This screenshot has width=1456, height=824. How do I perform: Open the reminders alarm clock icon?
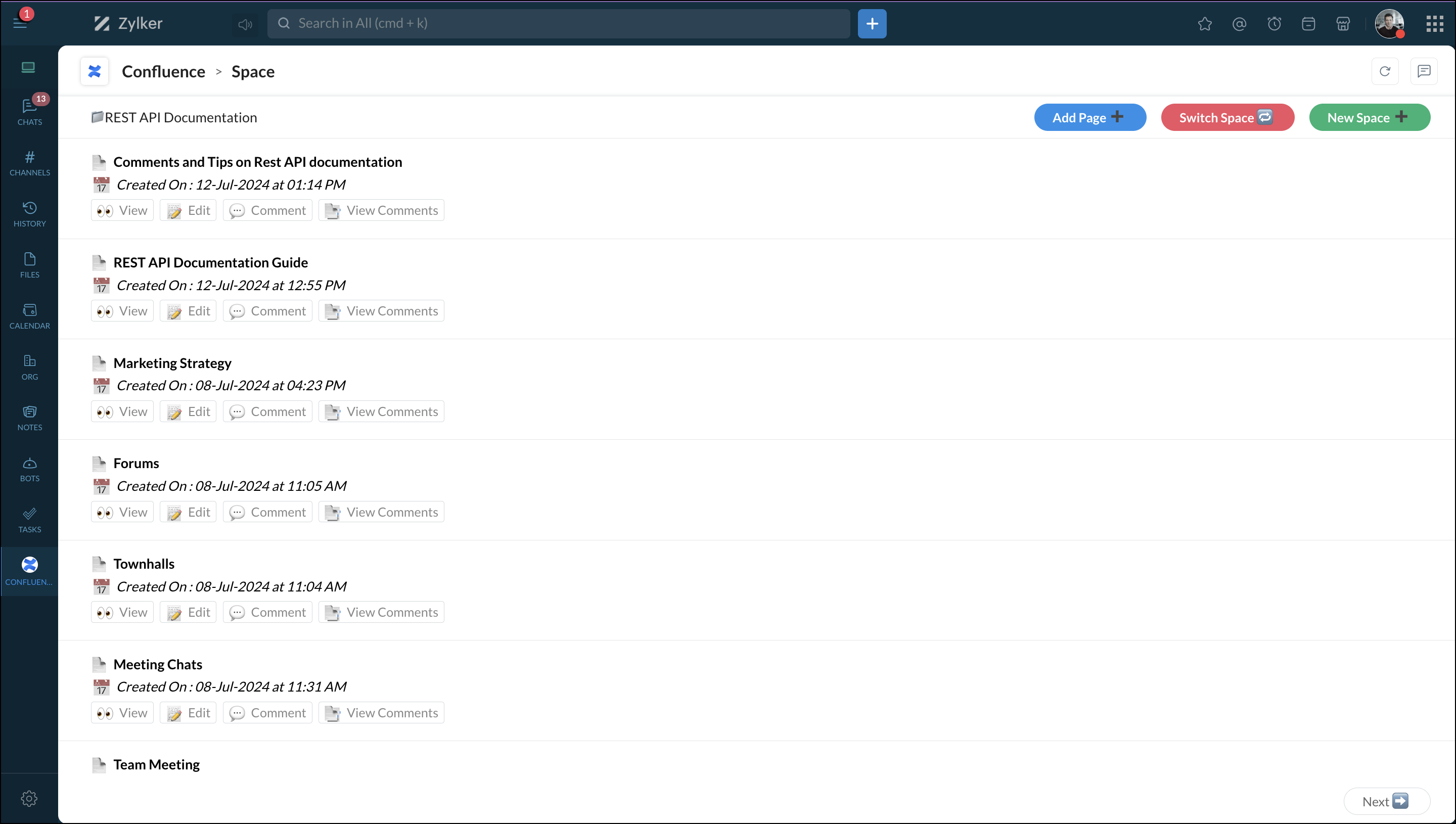(1274, 24)
